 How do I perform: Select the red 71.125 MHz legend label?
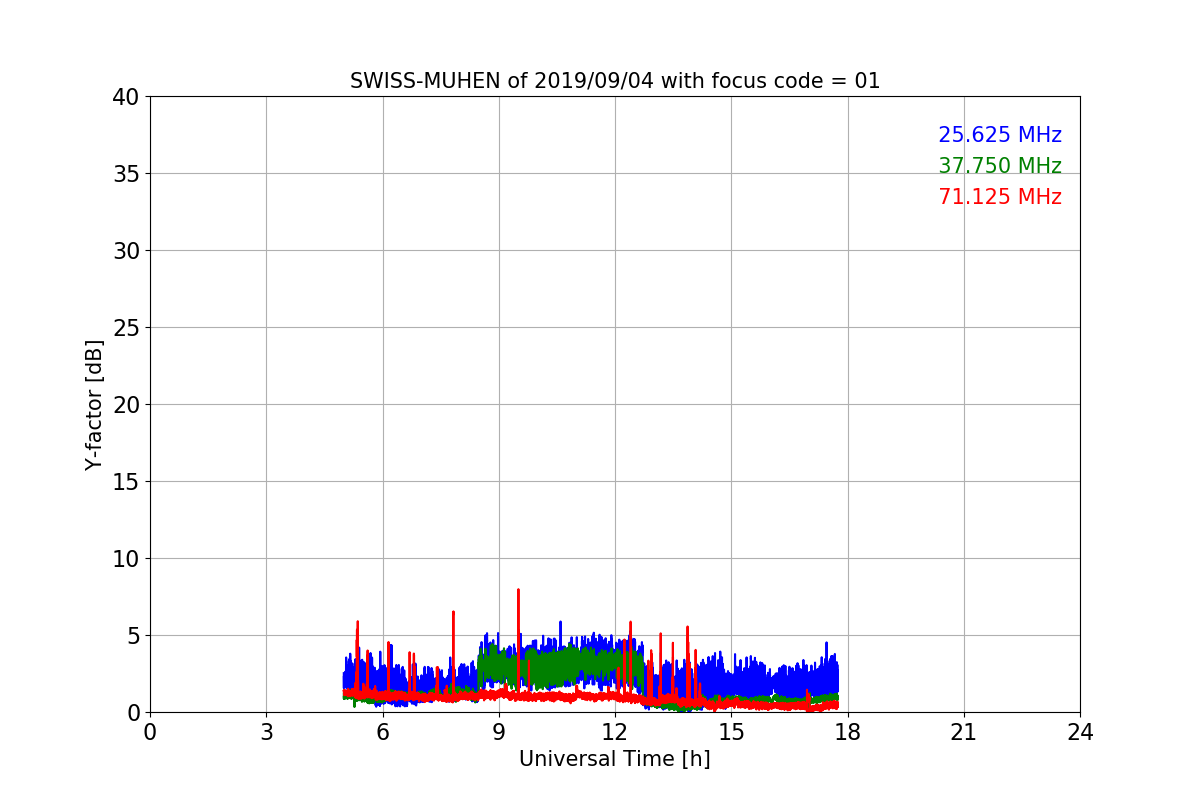click(1000, 197)
